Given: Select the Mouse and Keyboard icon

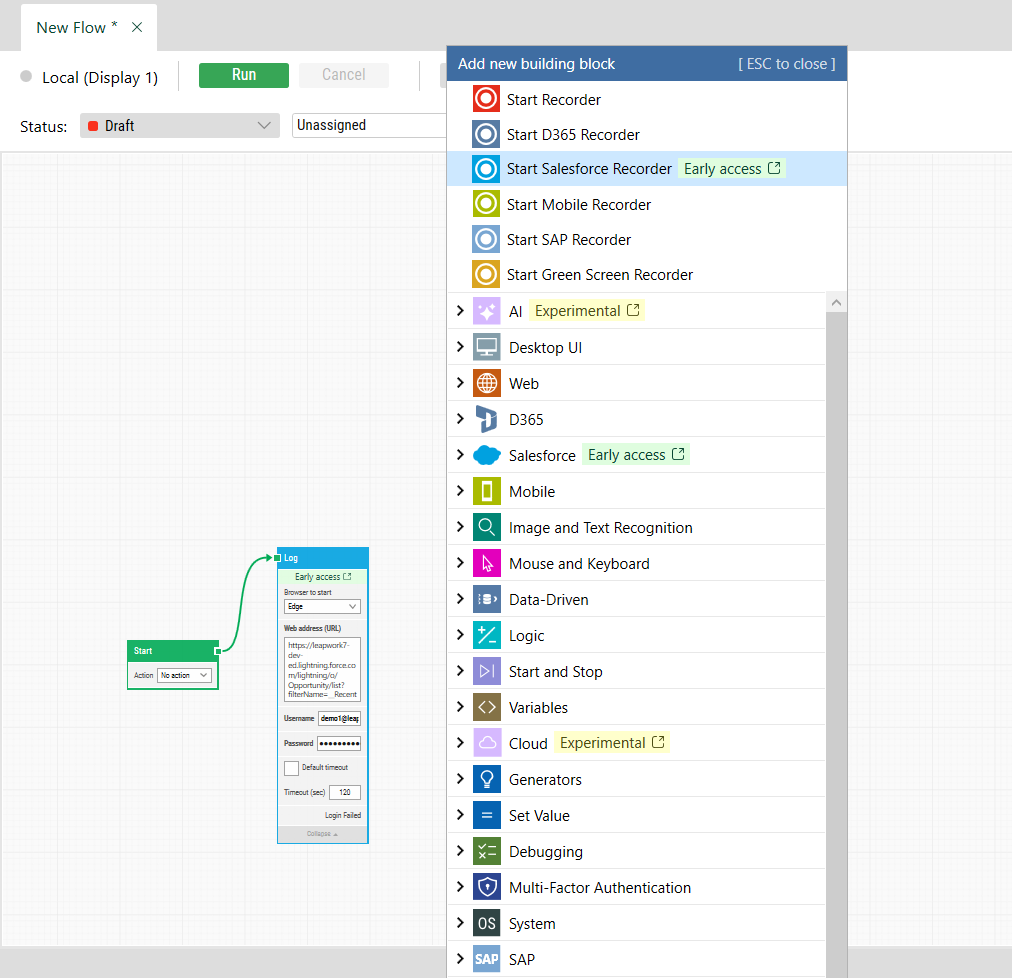Looking at the screenshot, I should pos(489,563).
